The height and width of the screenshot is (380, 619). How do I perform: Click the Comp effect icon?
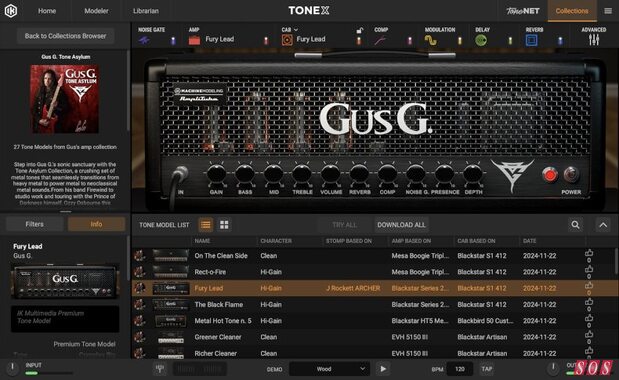click(x=380, y=40)
